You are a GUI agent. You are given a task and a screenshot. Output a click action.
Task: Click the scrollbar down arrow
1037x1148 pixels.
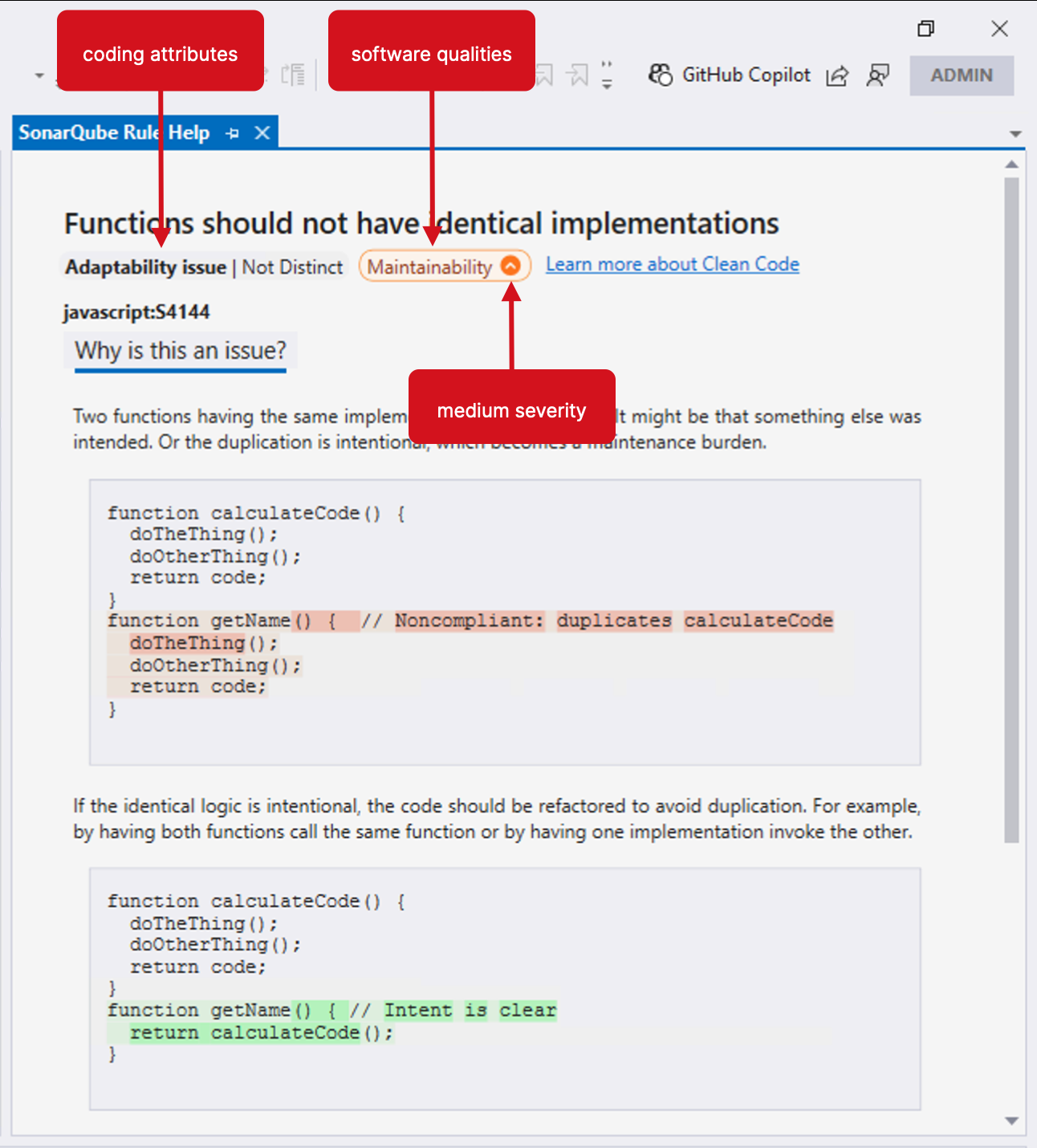point(1012,1120)
